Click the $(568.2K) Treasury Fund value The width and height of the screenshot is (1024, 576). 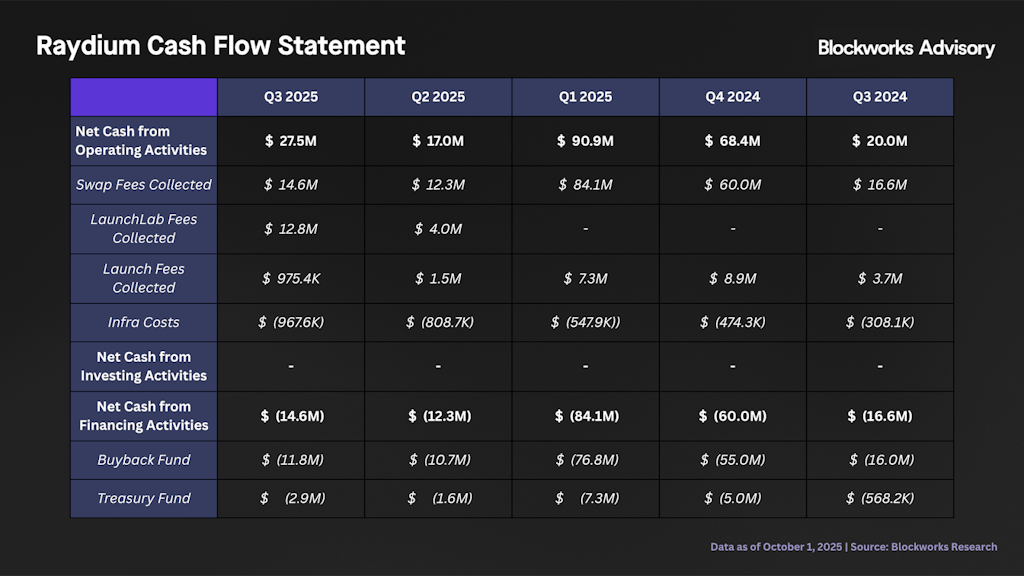click(879, 498)
